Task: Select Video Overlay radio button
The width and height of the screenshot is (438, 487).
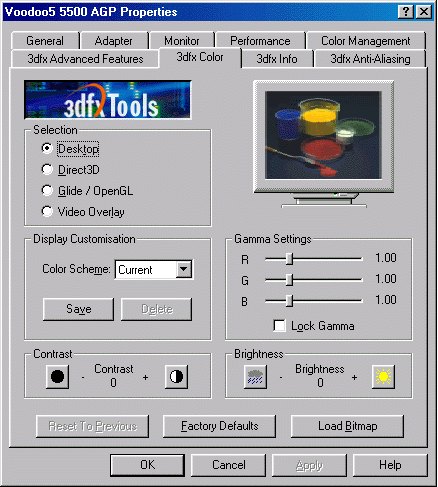Action: coord(47,211)
